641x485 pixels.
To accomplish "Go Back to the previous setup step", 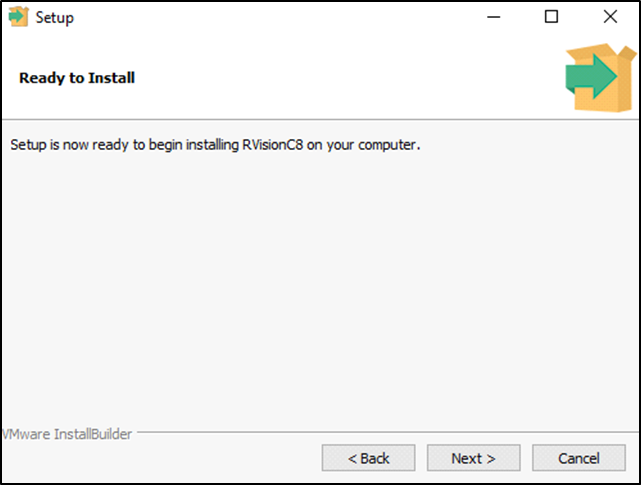I will (368, 458).
